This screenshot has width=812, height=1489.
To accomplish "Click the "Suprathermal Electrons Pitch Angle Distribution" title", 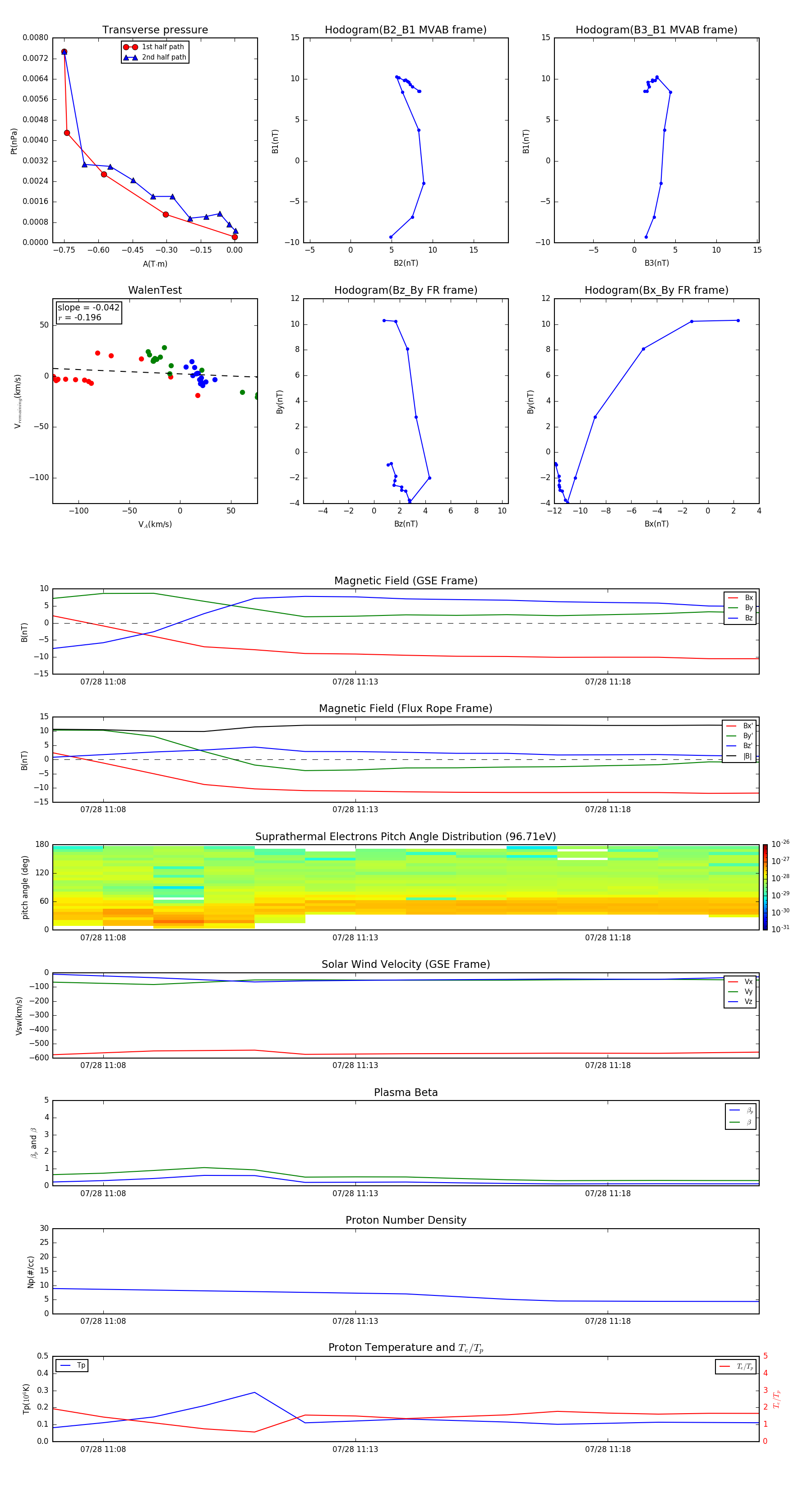I will pyautogui.click(x=406, y=837).
